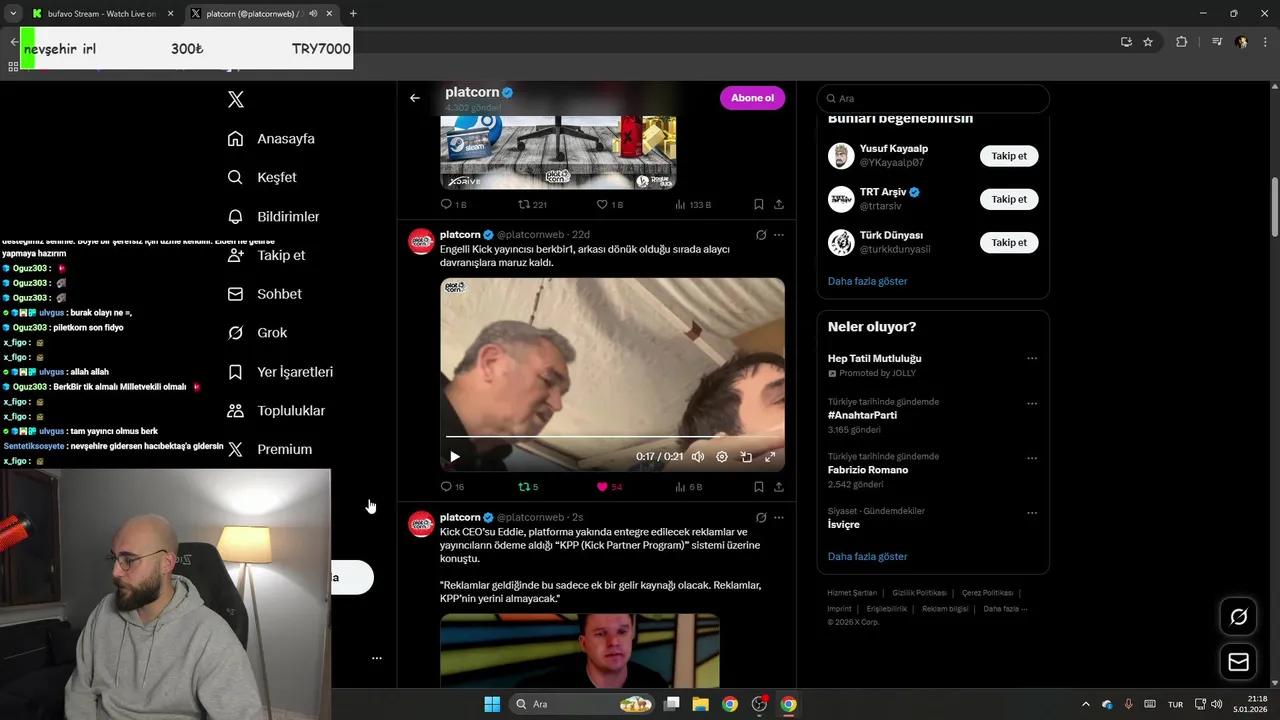Open the Windows Start menu

(492, 704)
